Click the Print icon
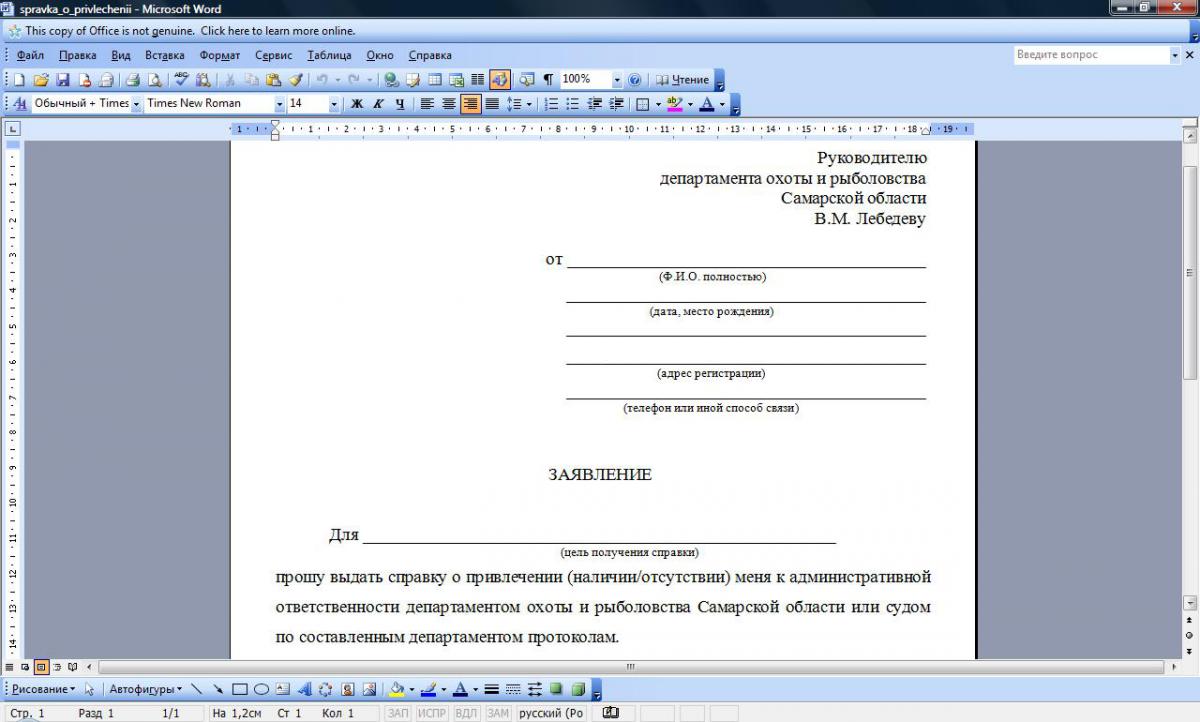Screen dimensions: 1200x722 [x=132, y=80]
